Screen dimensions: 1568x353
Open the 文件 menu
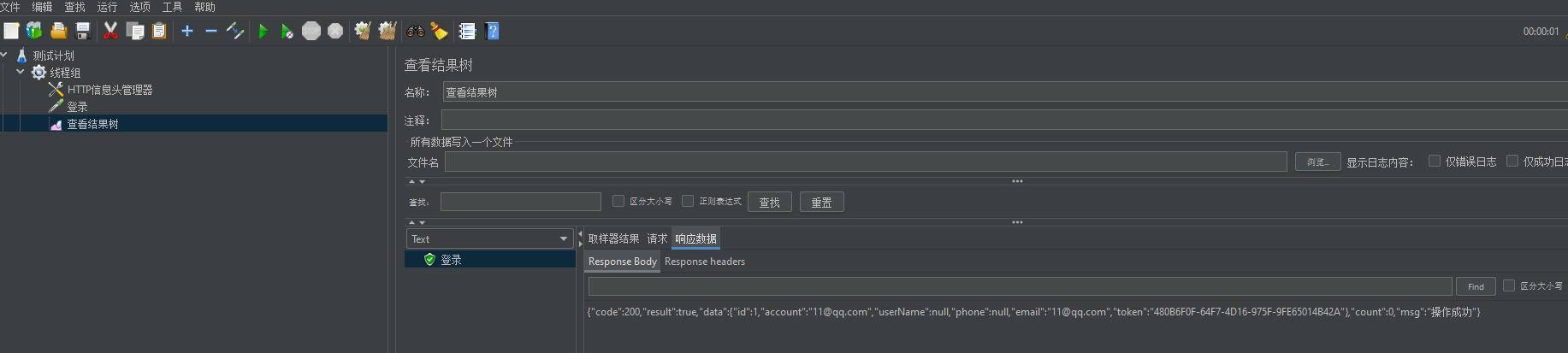(x=10, y=7)
